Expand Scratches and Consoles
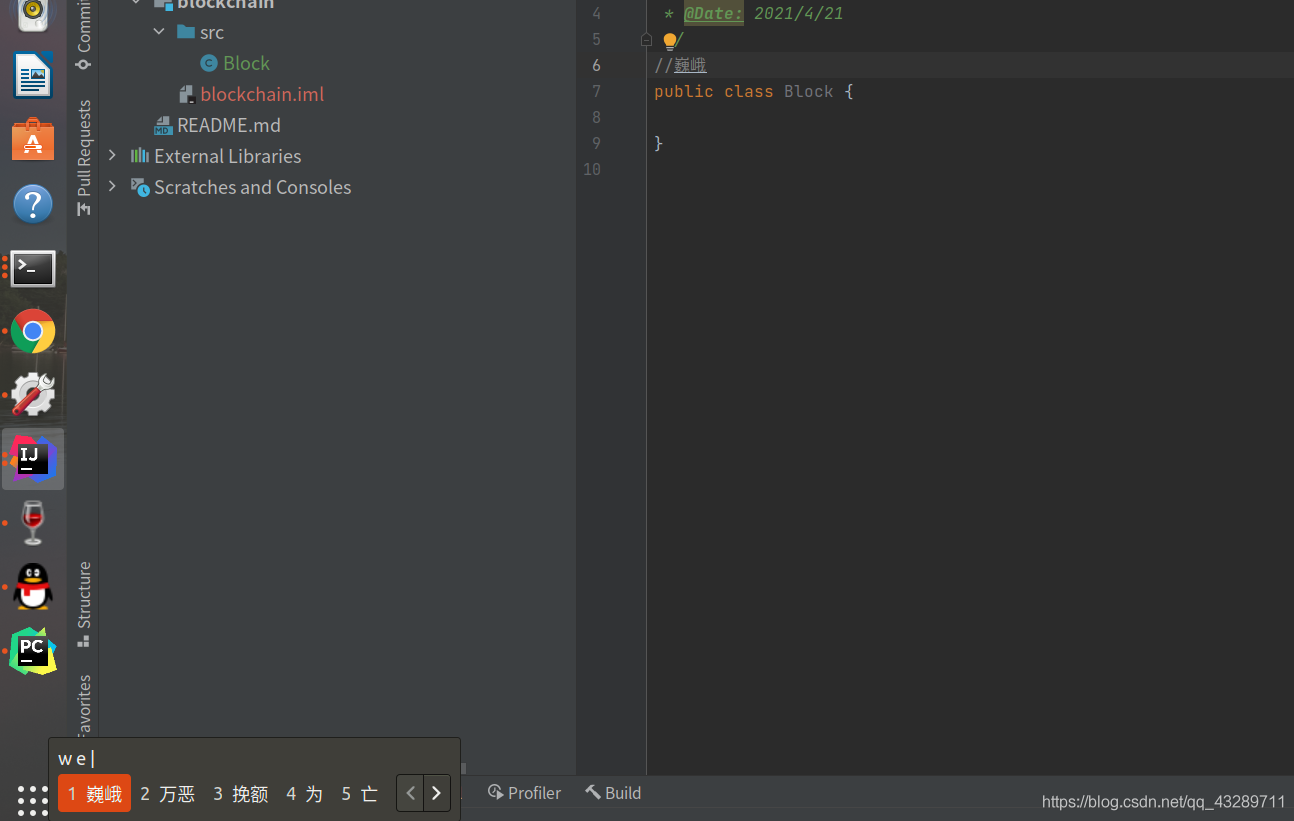The width and height of the screenshot is (1294, 821). (111, 187)
